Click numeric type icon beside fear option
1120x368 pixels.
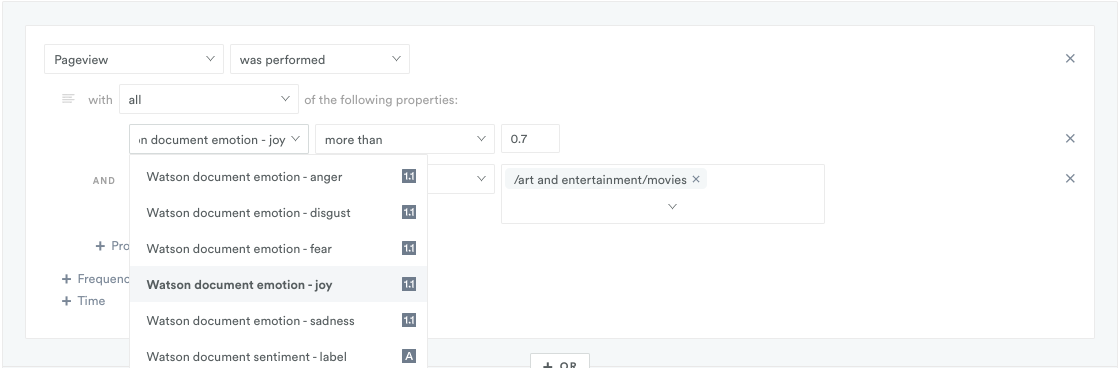(409, 248)
